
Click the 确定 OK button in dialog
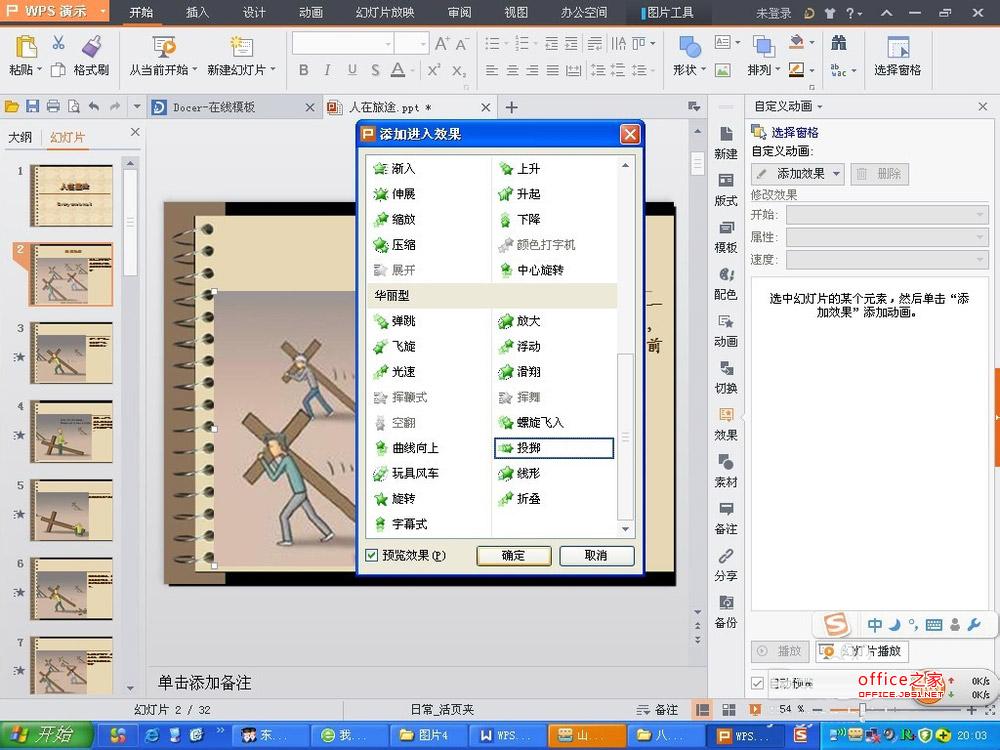[513, 556]
